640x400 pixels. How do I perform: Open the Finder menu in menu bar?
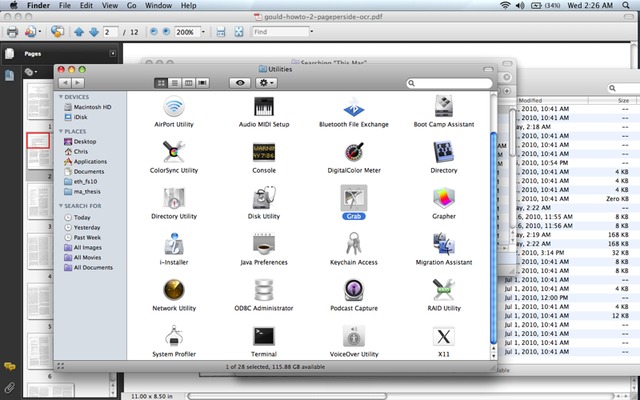tap(38, 5)
